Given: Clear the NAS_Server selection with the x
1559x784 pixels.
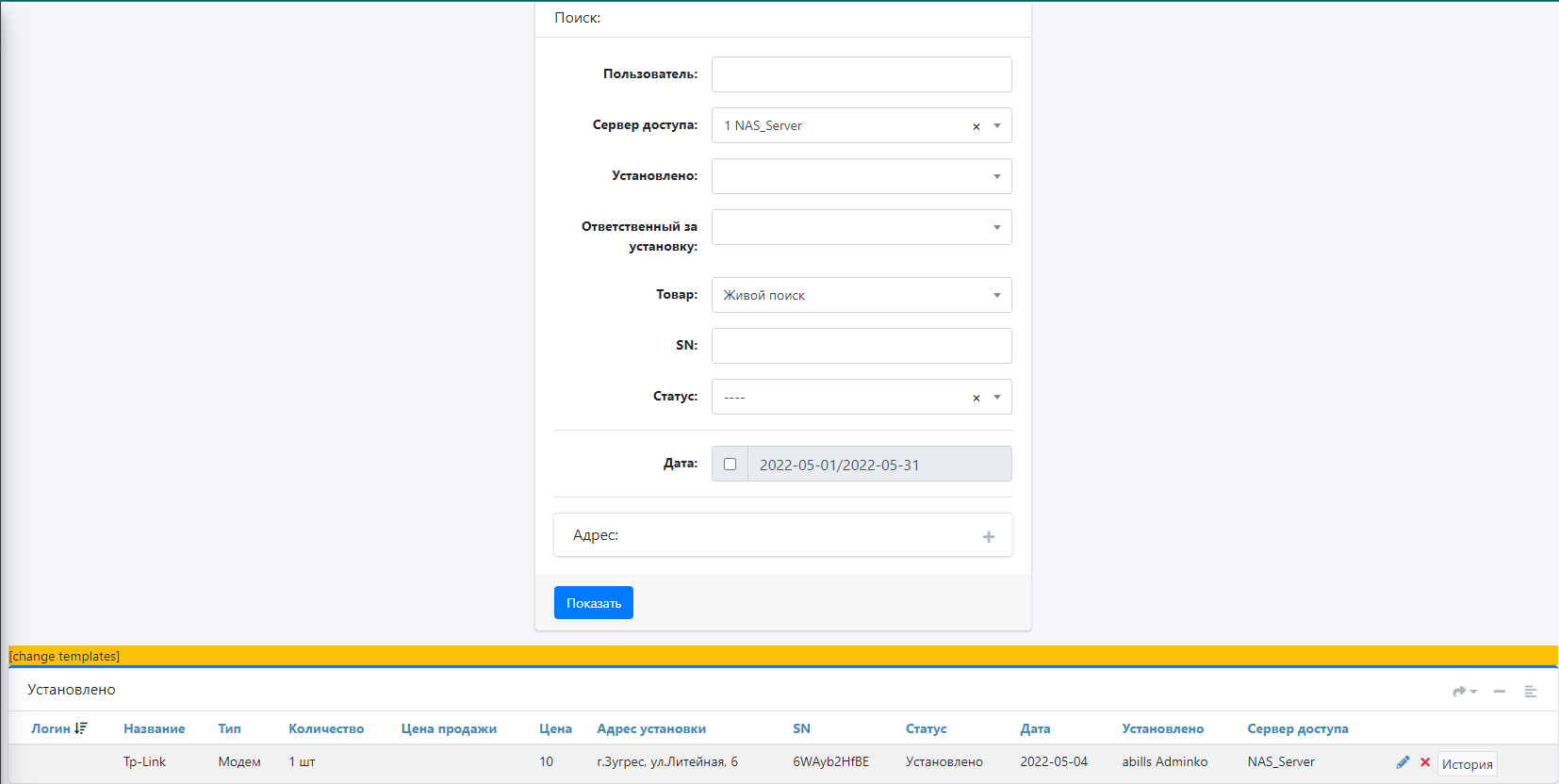Looking at the screenshot, I should point(976,126).
